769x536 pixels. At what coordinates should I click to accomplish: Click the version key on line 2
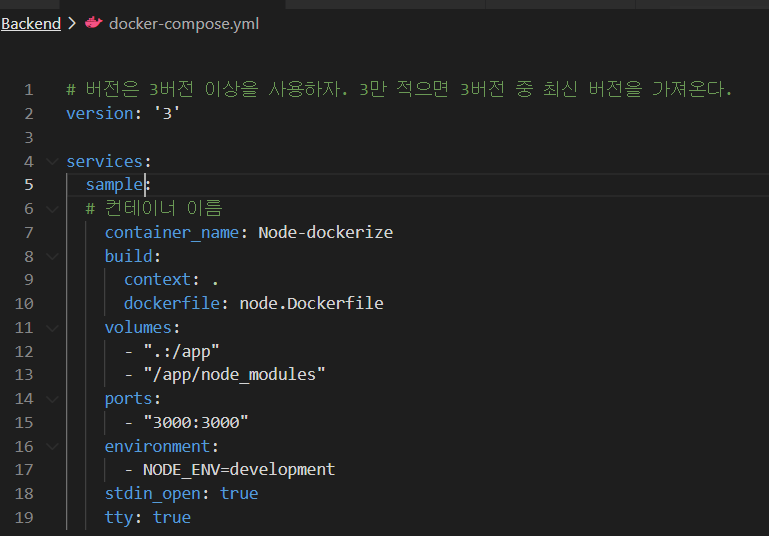tap(100, 114)
